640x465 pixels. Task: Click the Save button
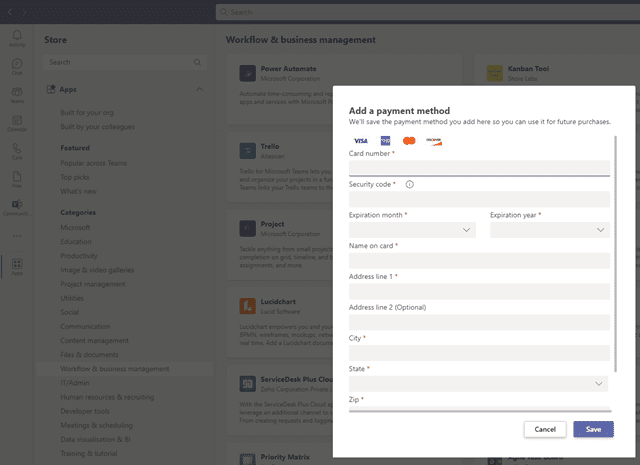(593, 429)
